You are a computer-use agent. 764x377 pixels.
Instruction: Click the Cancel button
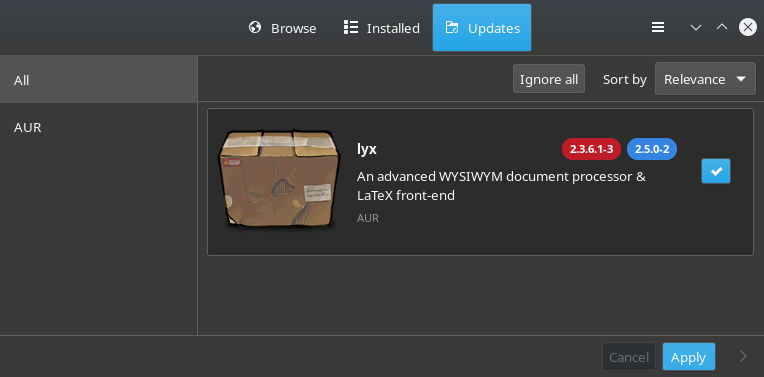(629, 357)
